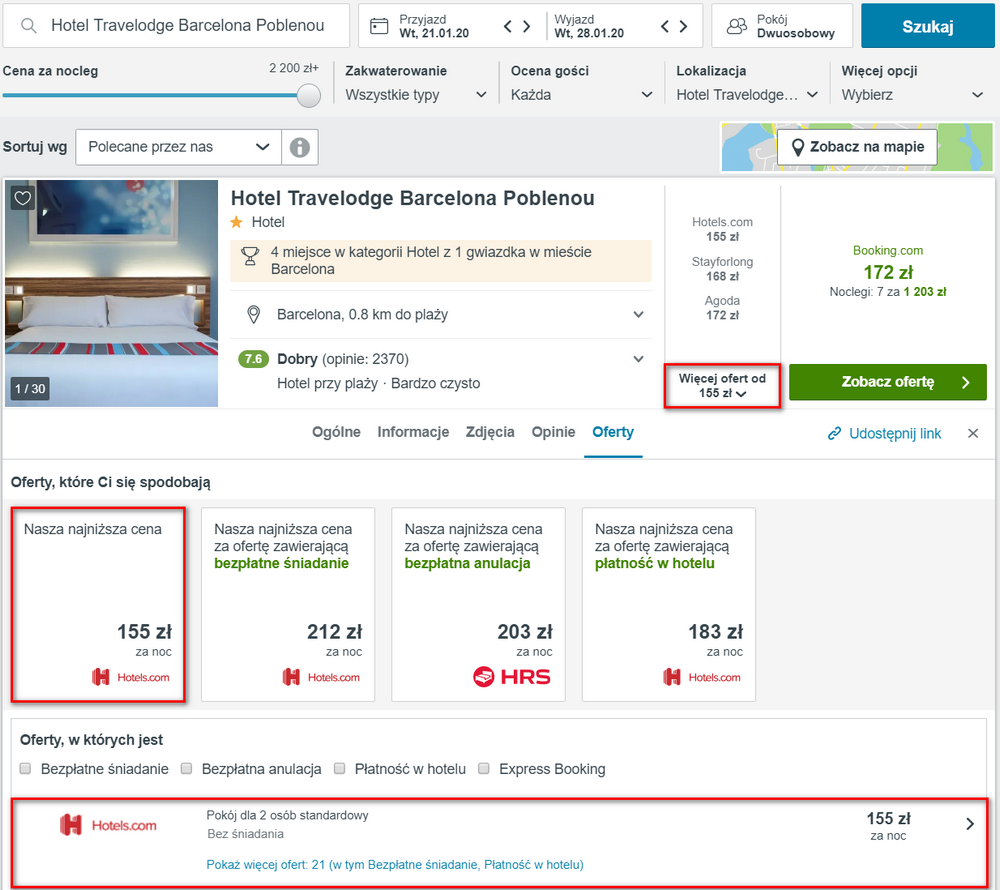This screenshot has width=1000, height=890.
Task: Switch to the Opinie tab
Action: coord(553,432)
